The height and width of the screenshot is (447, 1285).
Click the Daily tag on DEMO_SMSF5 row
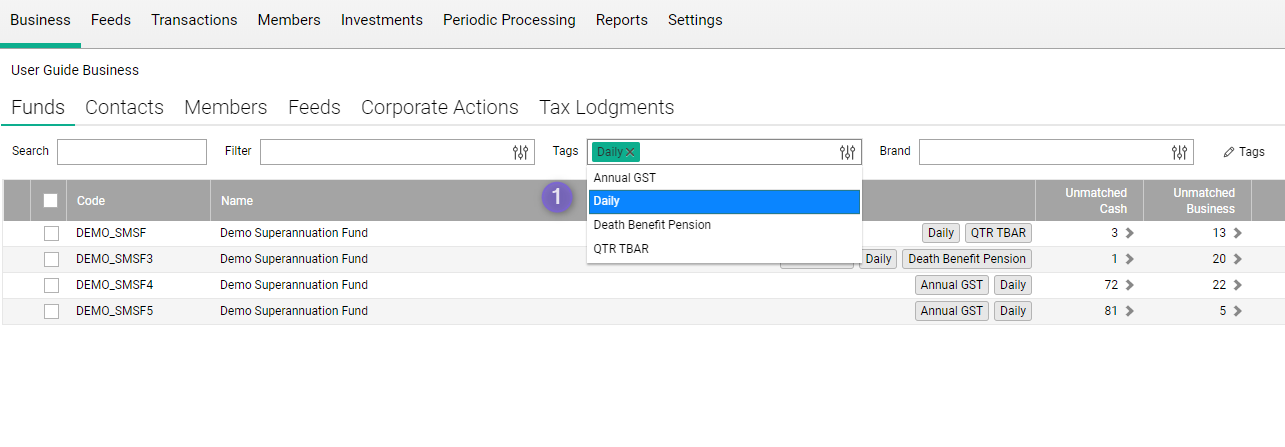click(x=1013, y=311)
